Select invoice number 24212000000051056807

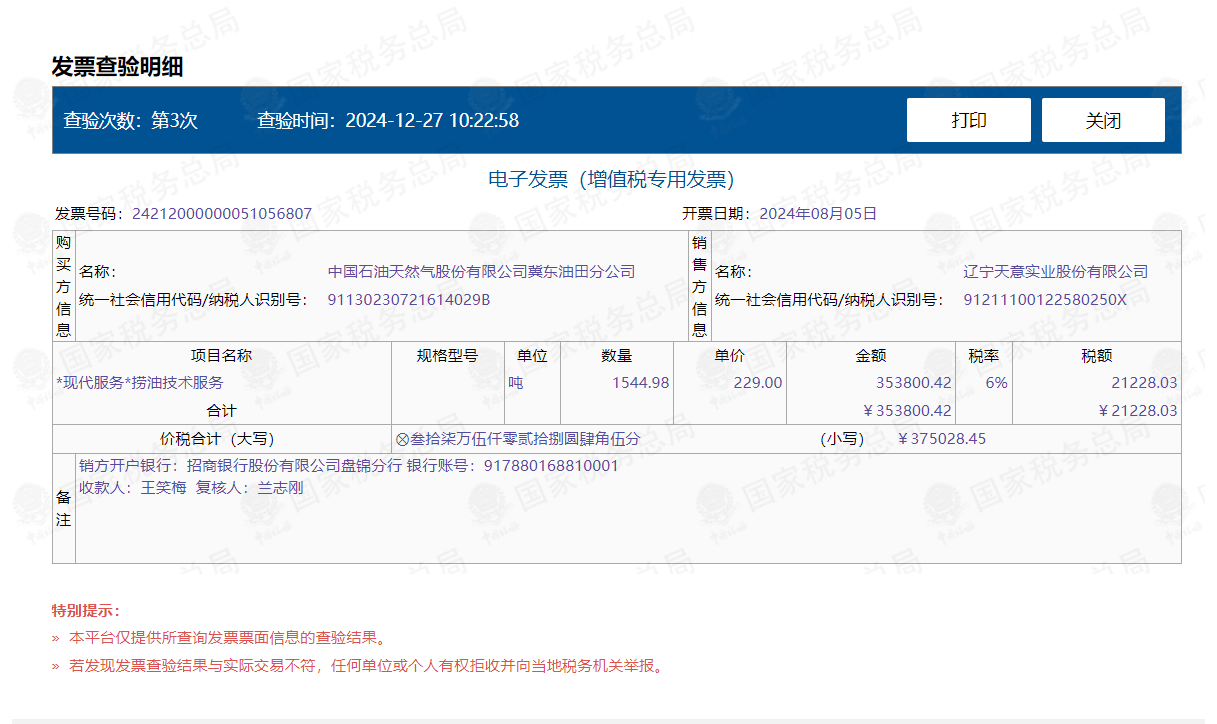222,213
